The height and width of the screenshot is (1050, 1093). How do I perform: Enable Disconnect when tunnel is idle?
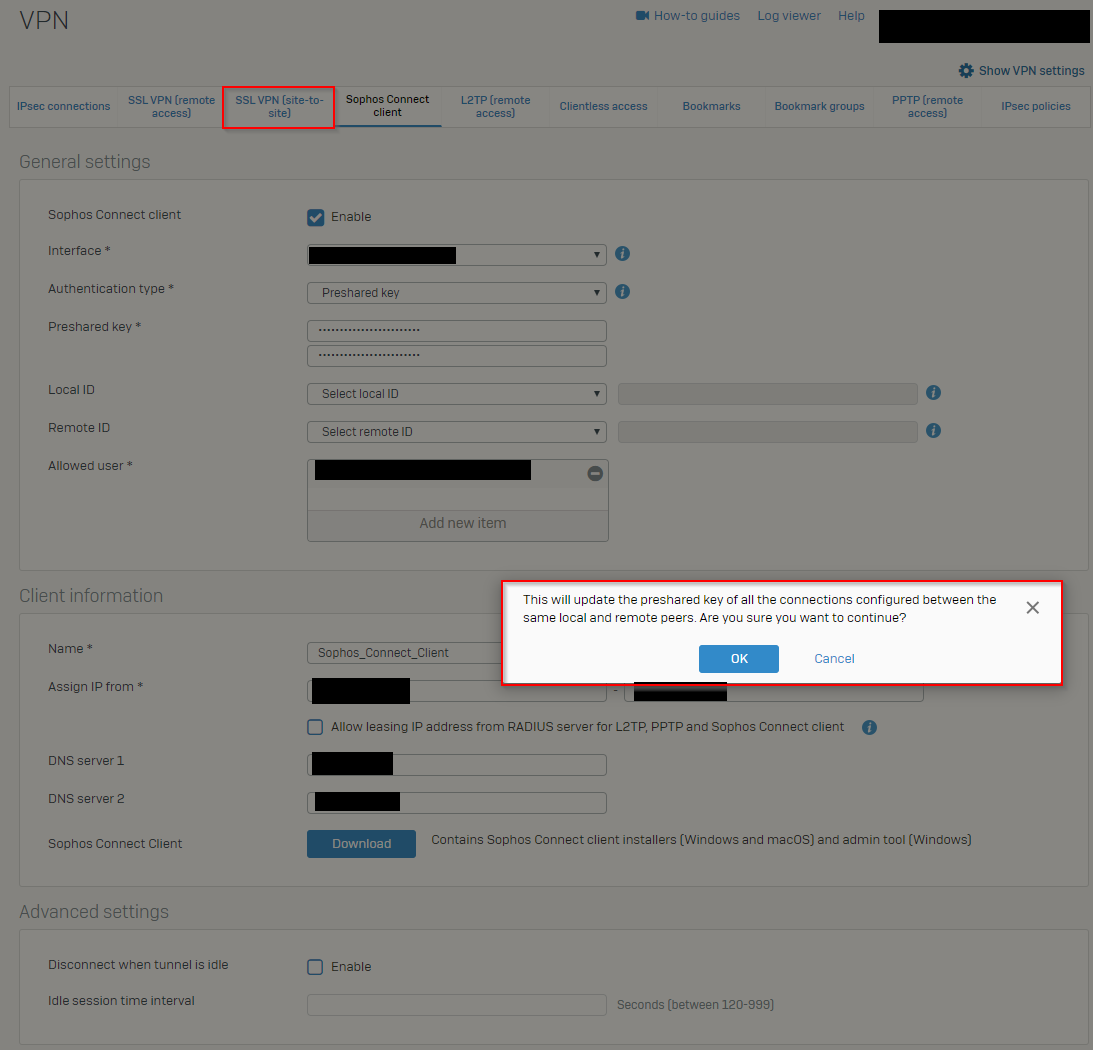click(315, 967)
